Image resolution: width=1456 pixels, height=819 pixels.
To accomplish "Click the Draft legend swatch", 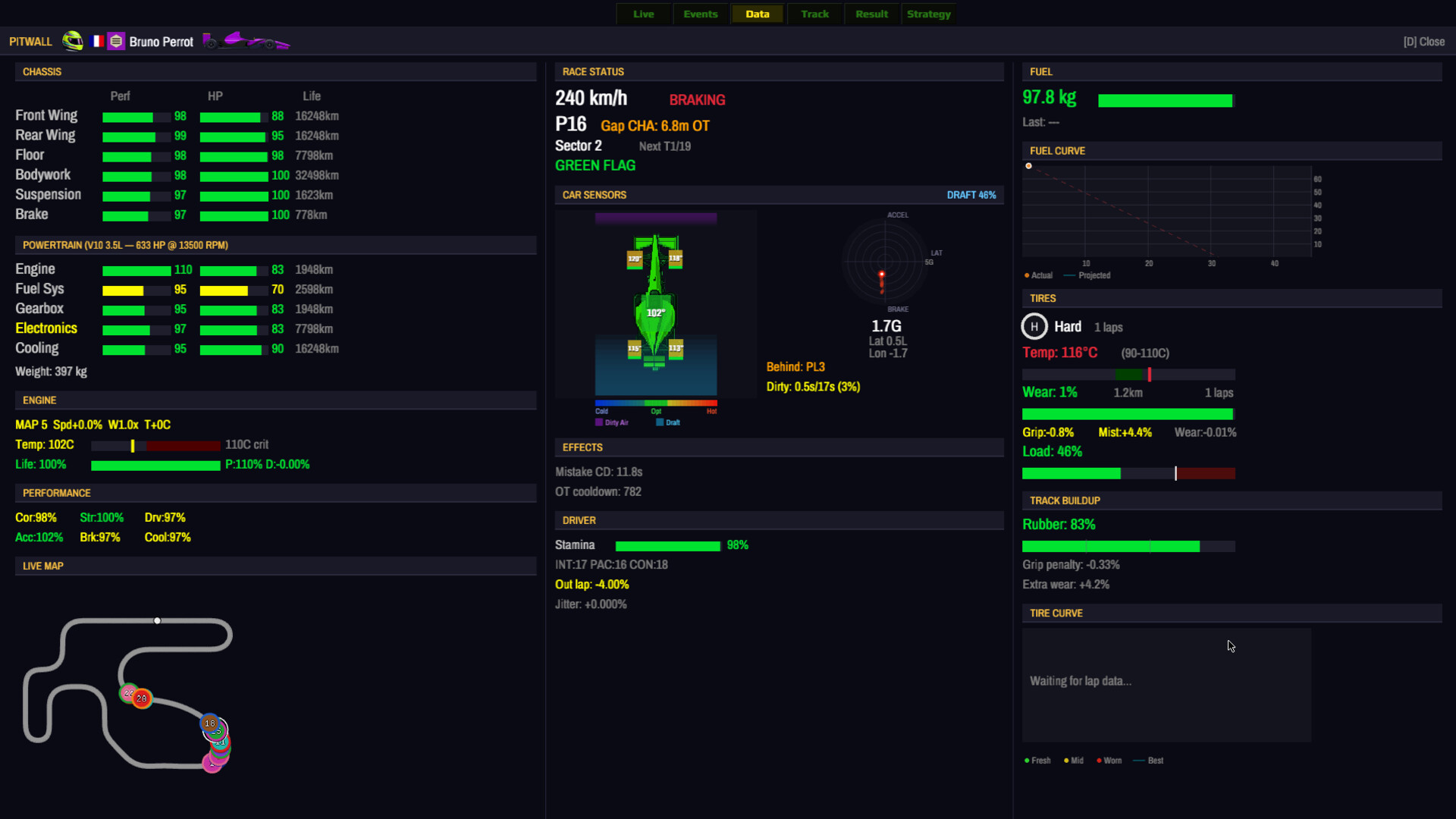I will (660, 422).
